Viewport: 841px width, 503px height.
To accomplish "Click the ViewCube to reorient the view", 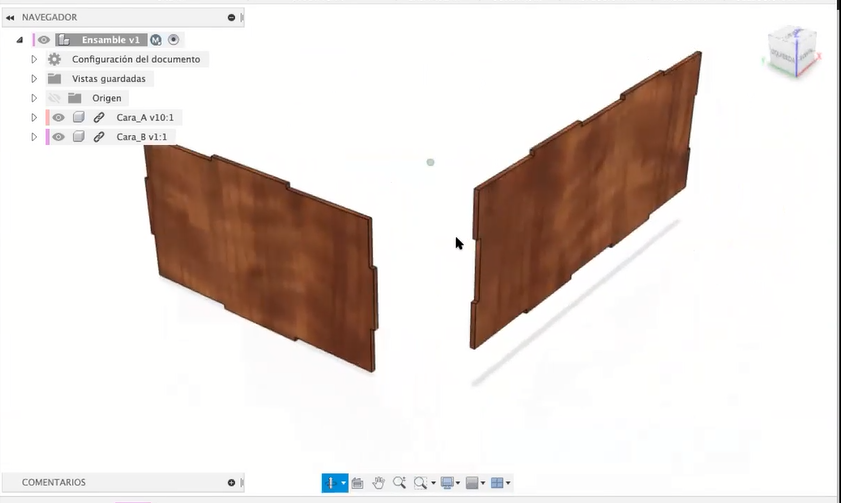I will pyautogui.click(x=792, y=52).
